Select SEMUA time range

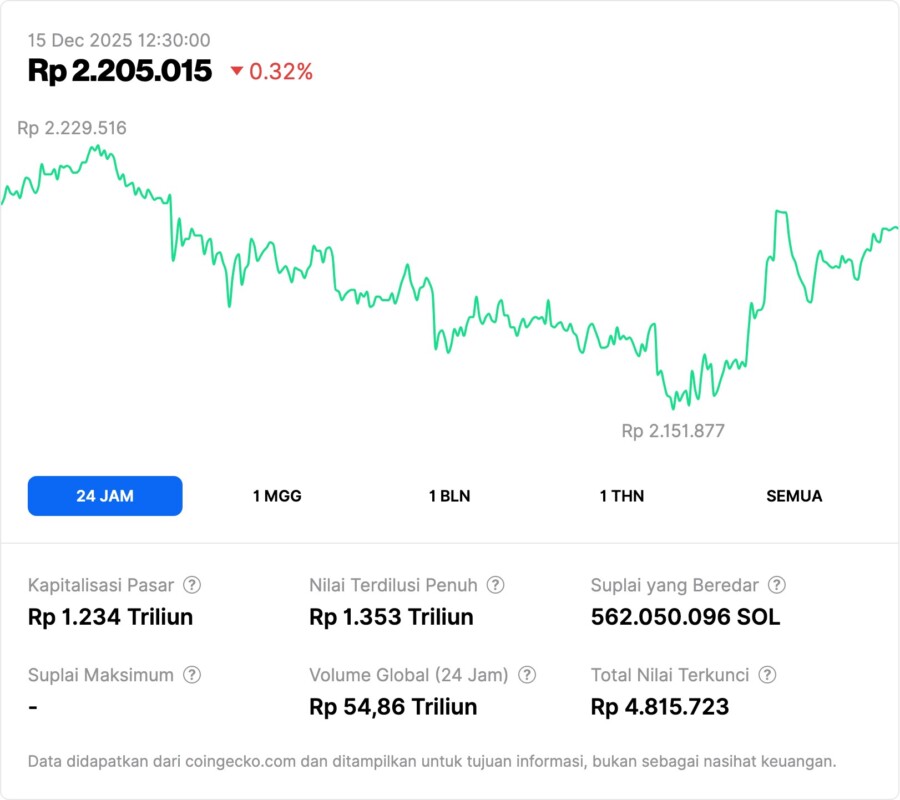(794, 496)
